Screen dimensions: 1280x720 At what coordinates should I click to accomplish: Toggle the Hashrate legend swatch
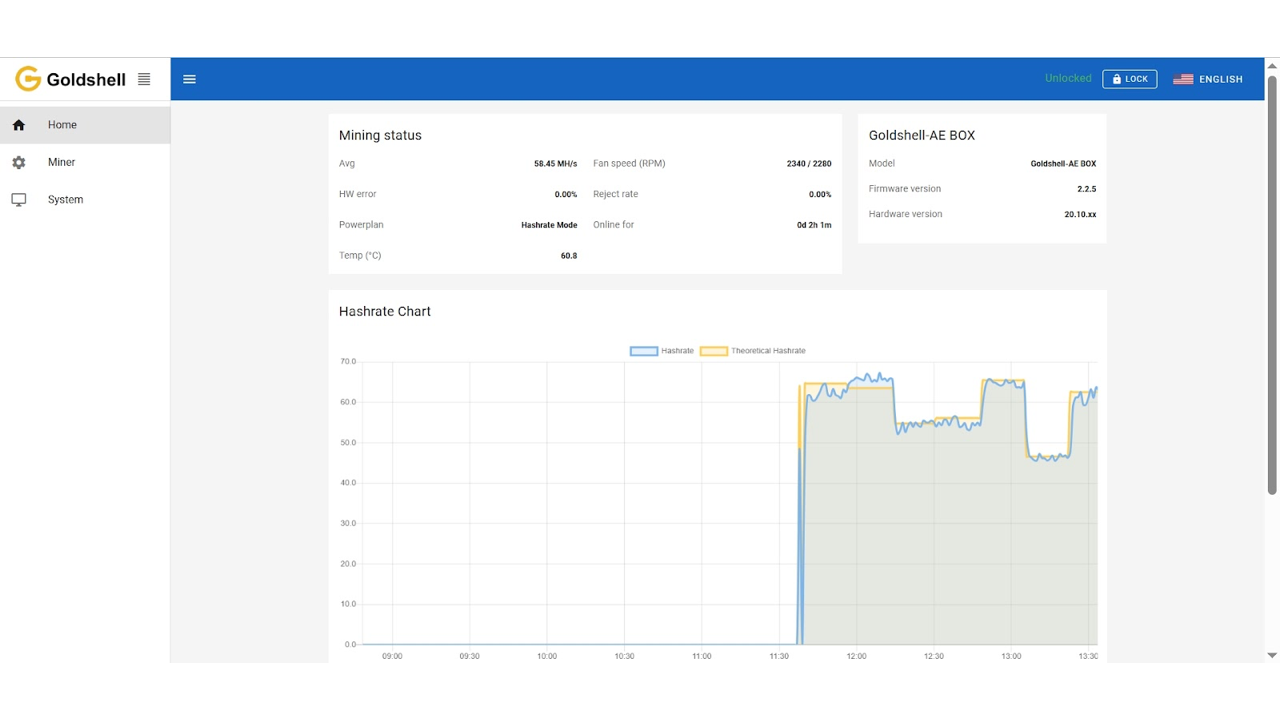tap(644, 351)
